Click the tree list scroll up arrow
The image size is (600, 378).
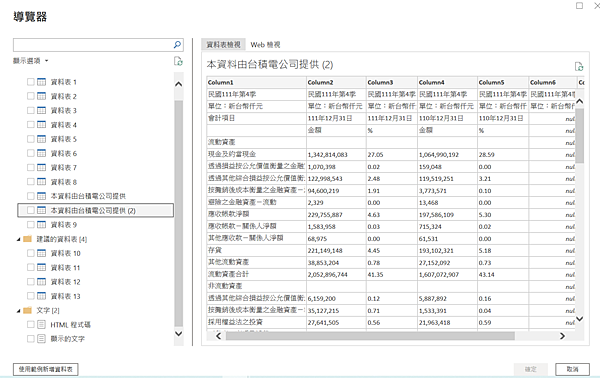pyautogui.click(x=179, y=84)
